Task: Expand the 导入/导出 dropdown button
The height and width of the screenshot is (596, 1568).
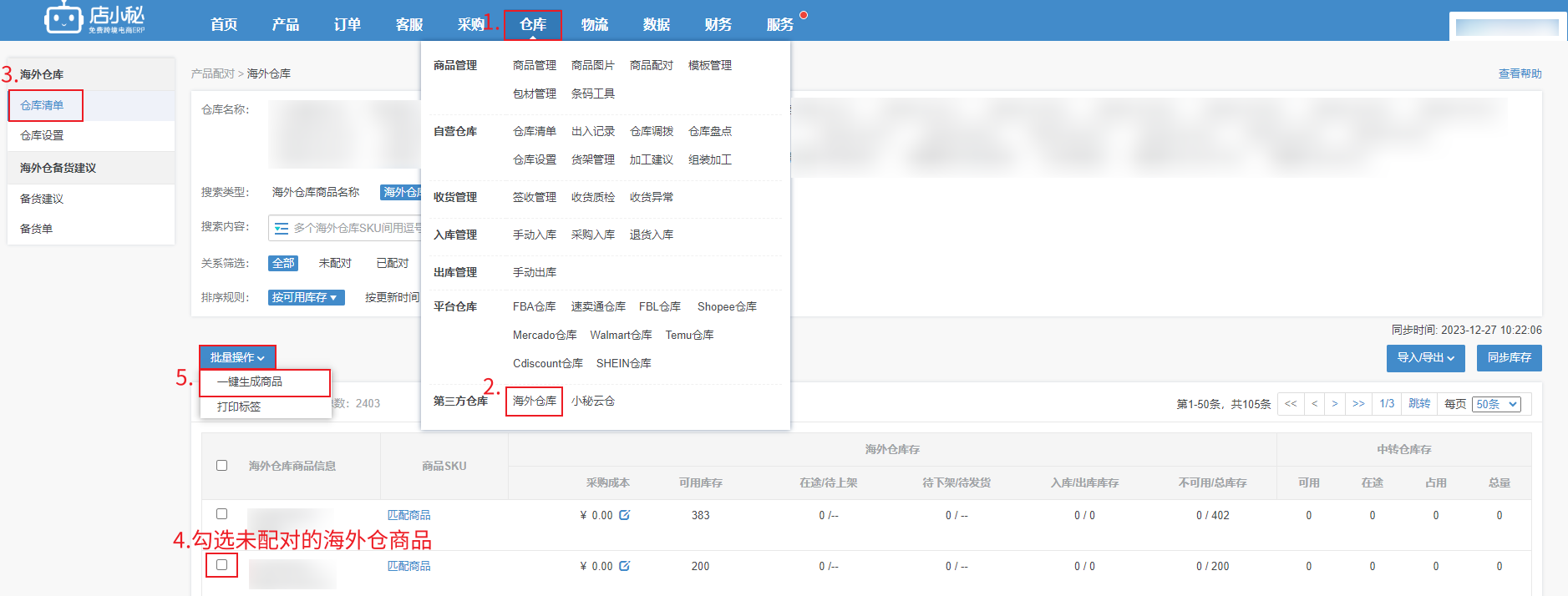Action: [1425, 357]
